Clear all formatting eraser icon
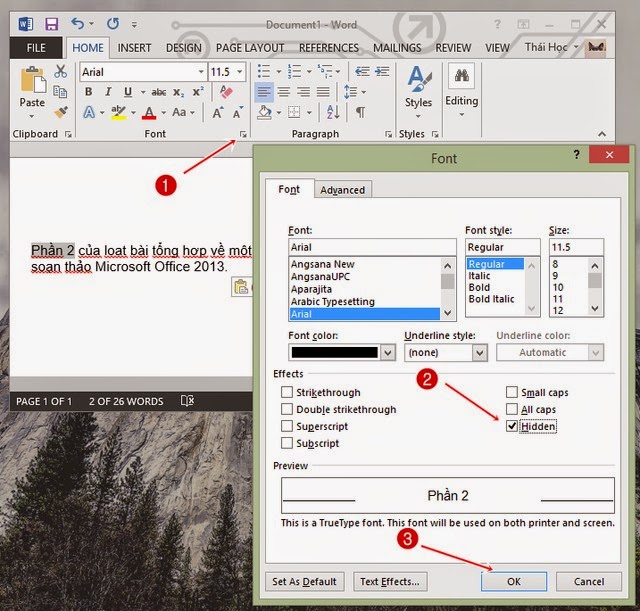Screen dimensions: 640x611 [x=226, y=91]
